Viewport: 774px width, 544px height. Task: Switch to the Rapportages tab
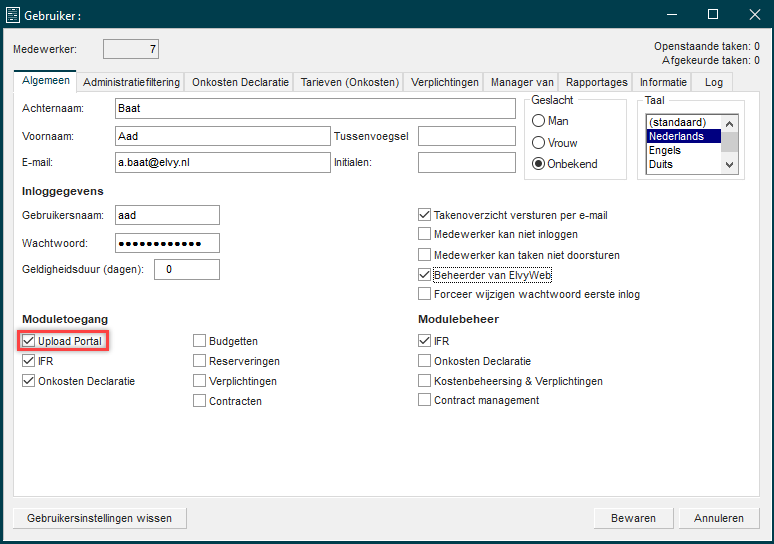(x=597, y=82)
